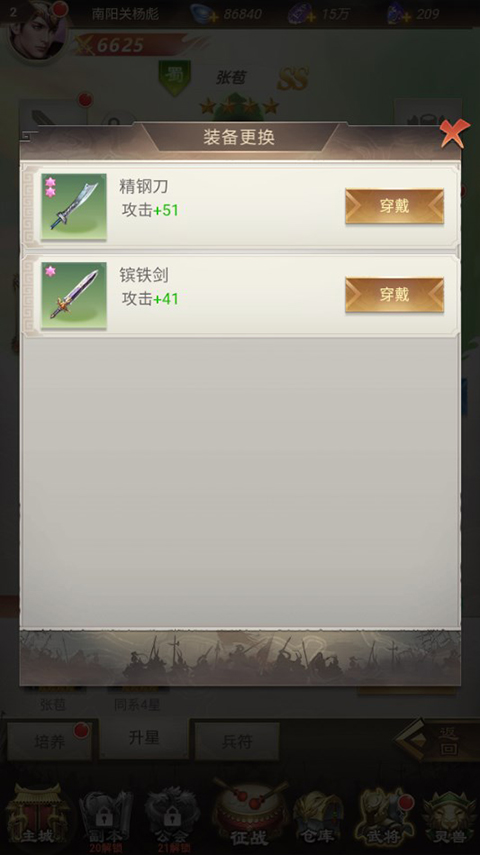Select the 精钢刀 blade icon

pyautogui.click(x=74, y=206)
